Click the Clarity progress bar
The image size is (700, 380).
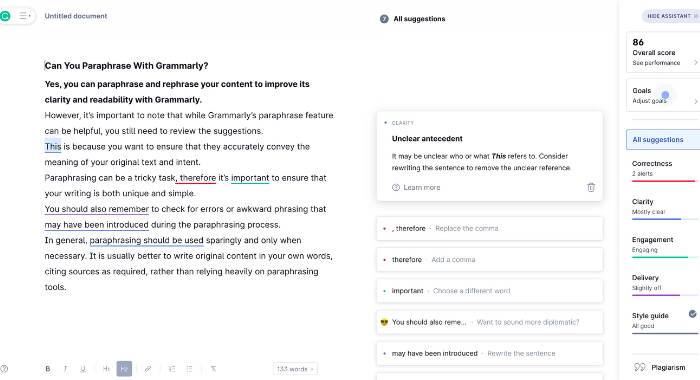(663, 219)
